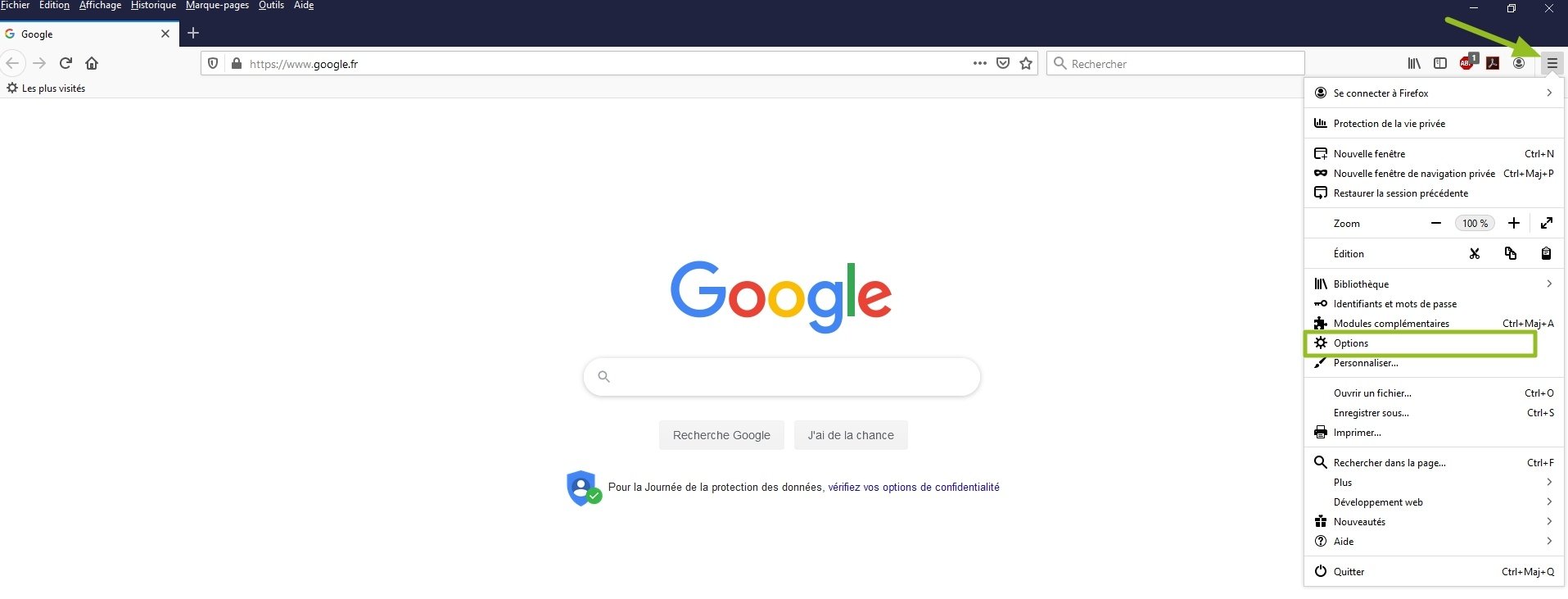Click the Copy icon in Édition row
Image resolution: width=1568 pixels, height=599 pixels.
[x=1511, y=253]
